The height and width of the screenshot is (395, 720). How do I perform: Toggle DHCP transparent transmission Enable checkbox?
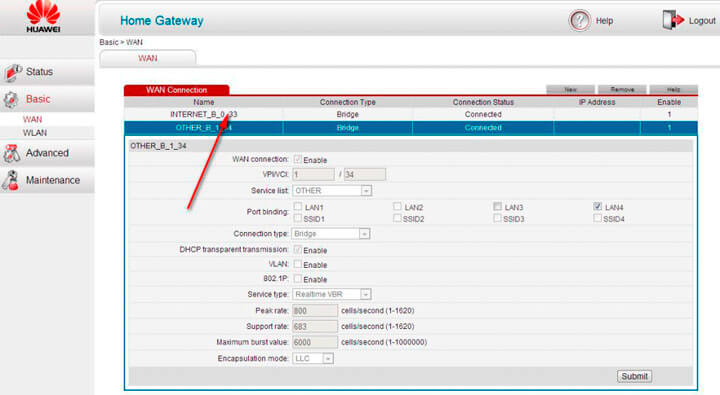point(298,250)
